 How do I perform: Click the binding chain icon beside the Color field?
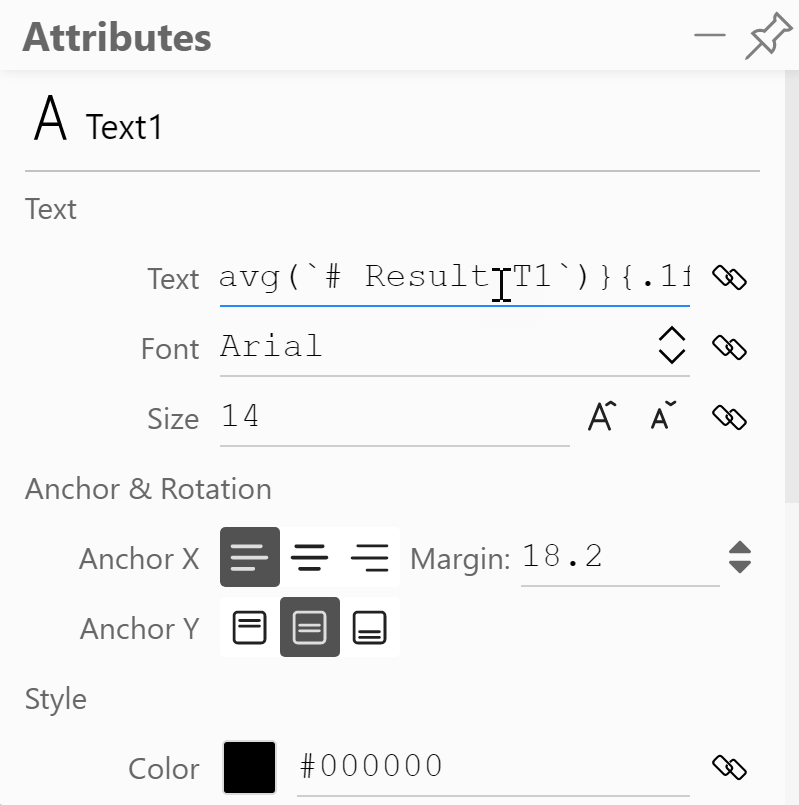730,768
